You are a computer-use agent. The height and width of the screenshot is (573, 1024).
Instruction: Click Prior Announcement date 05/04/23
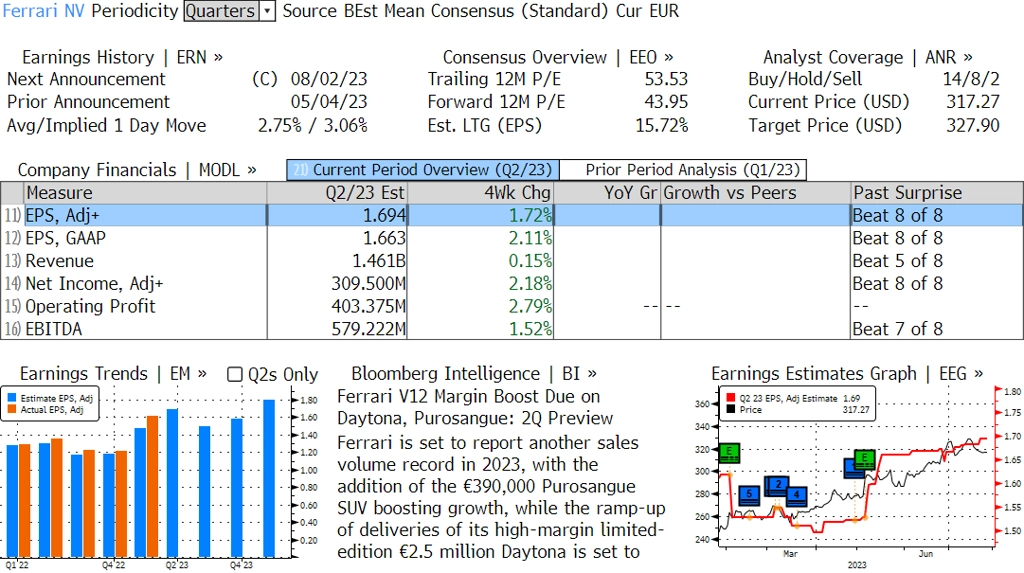point(329,103)
